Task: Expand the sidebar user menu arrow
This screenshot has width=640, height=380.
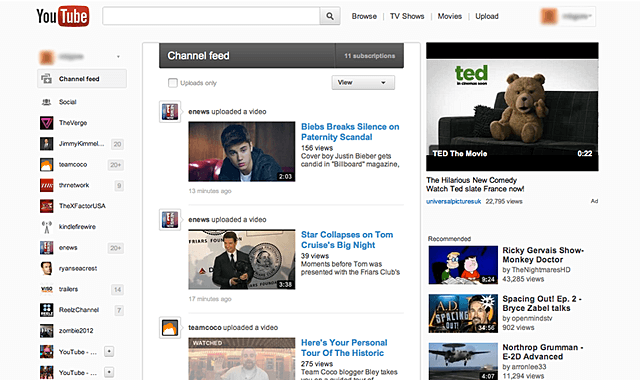Action: (x=118, y=57)
